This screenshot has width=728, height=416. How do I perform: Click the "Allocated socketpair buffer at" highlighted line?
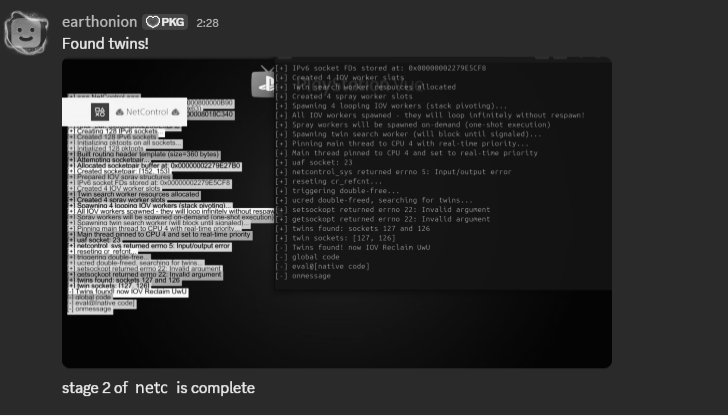pos(155,166)
